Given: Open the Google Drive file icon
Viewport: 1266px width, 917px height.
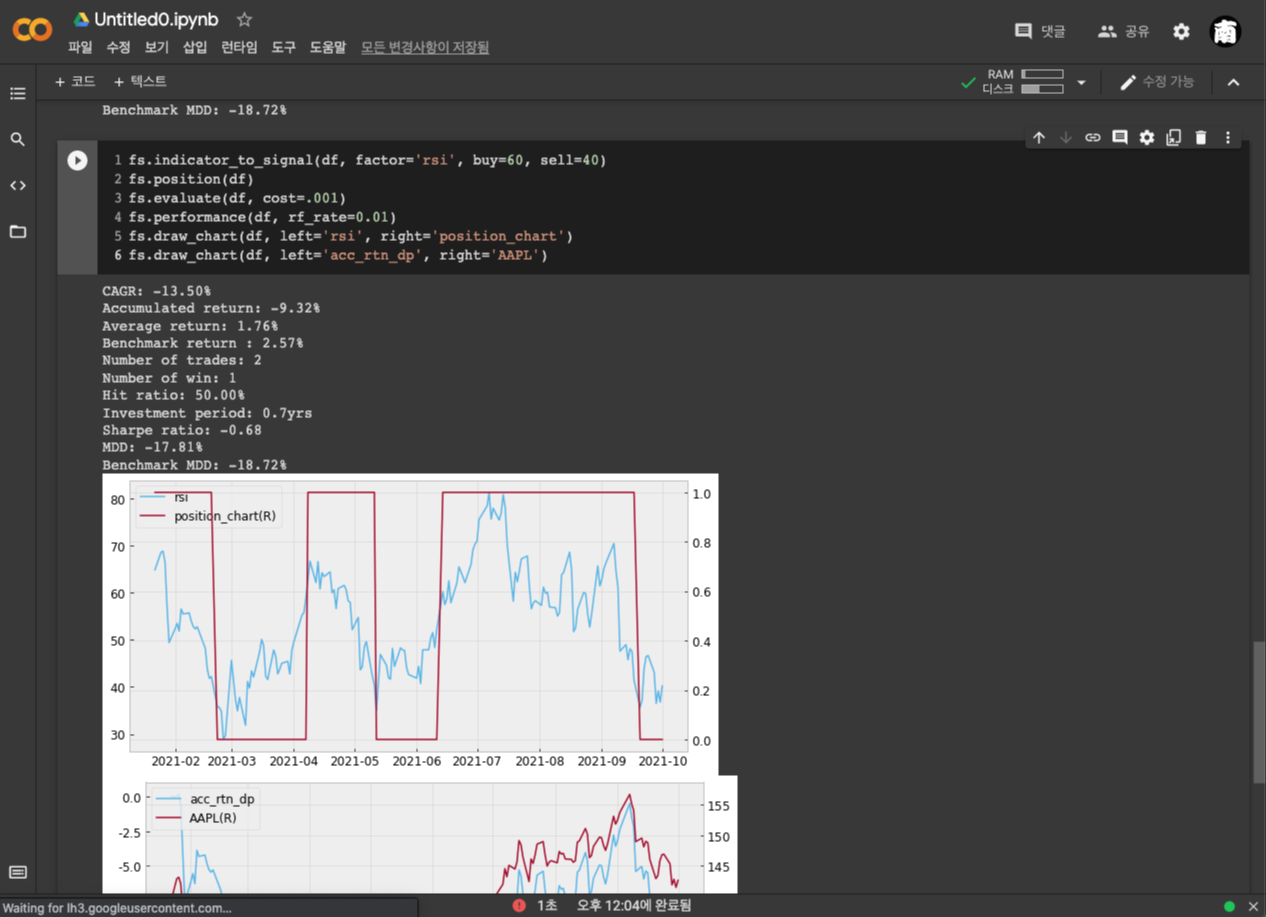Looking at the screenshot, I should coord(81,19).
